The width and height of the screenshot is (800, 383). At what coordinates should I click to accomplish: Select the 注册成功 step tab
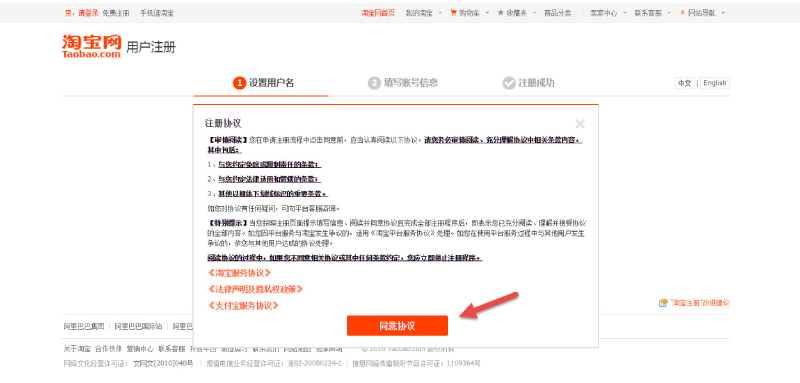click(529, 83)
